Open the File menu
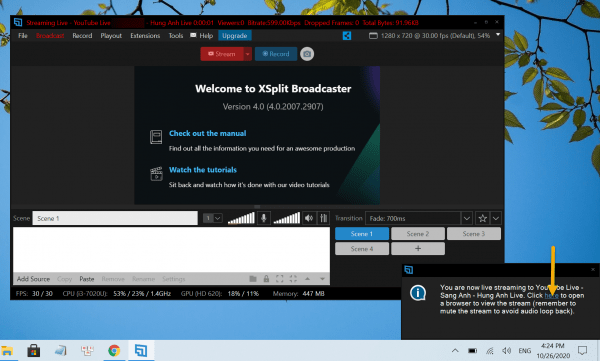 click(23, 36)
